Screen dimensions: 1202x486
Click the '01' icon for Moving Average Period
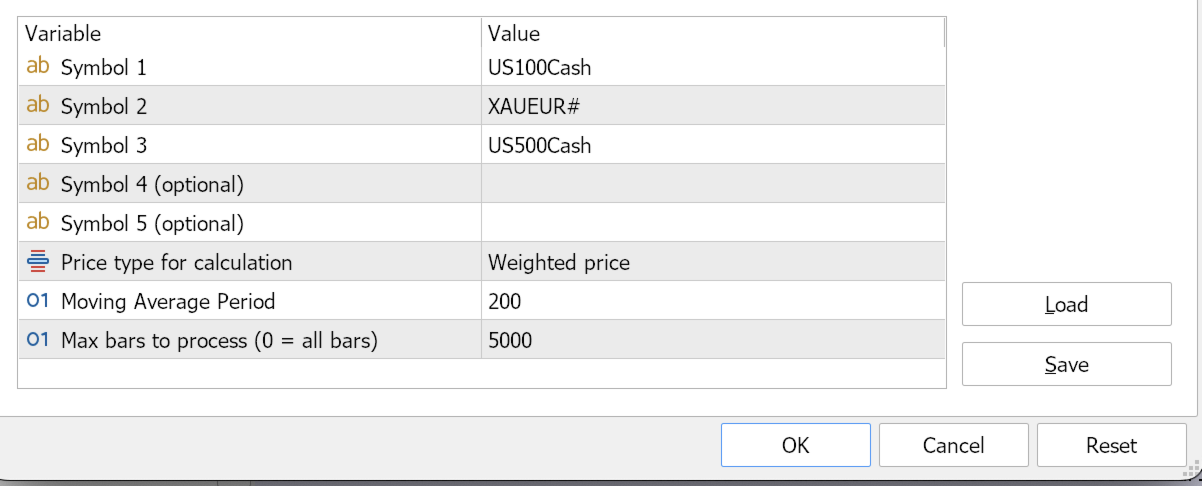(38, 301)
